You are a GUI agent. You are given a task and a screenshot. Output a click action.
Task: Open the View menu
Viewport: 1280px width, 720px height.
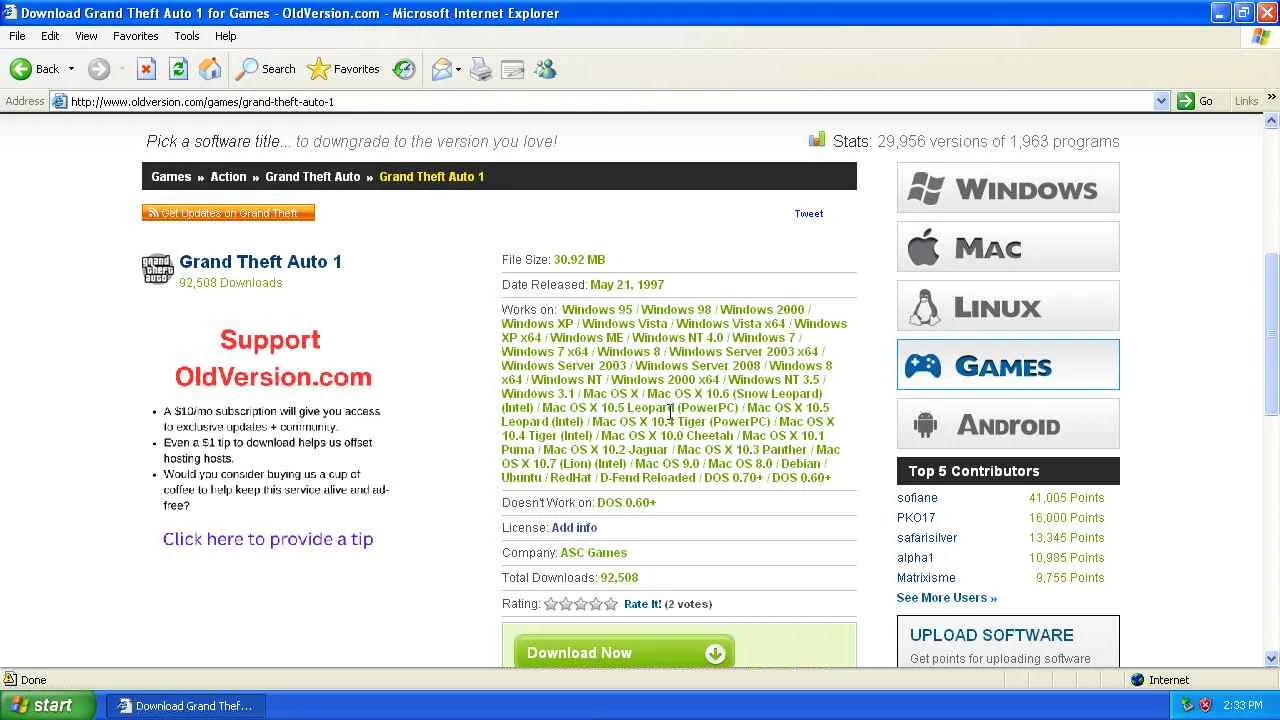(x=86, y=36)
